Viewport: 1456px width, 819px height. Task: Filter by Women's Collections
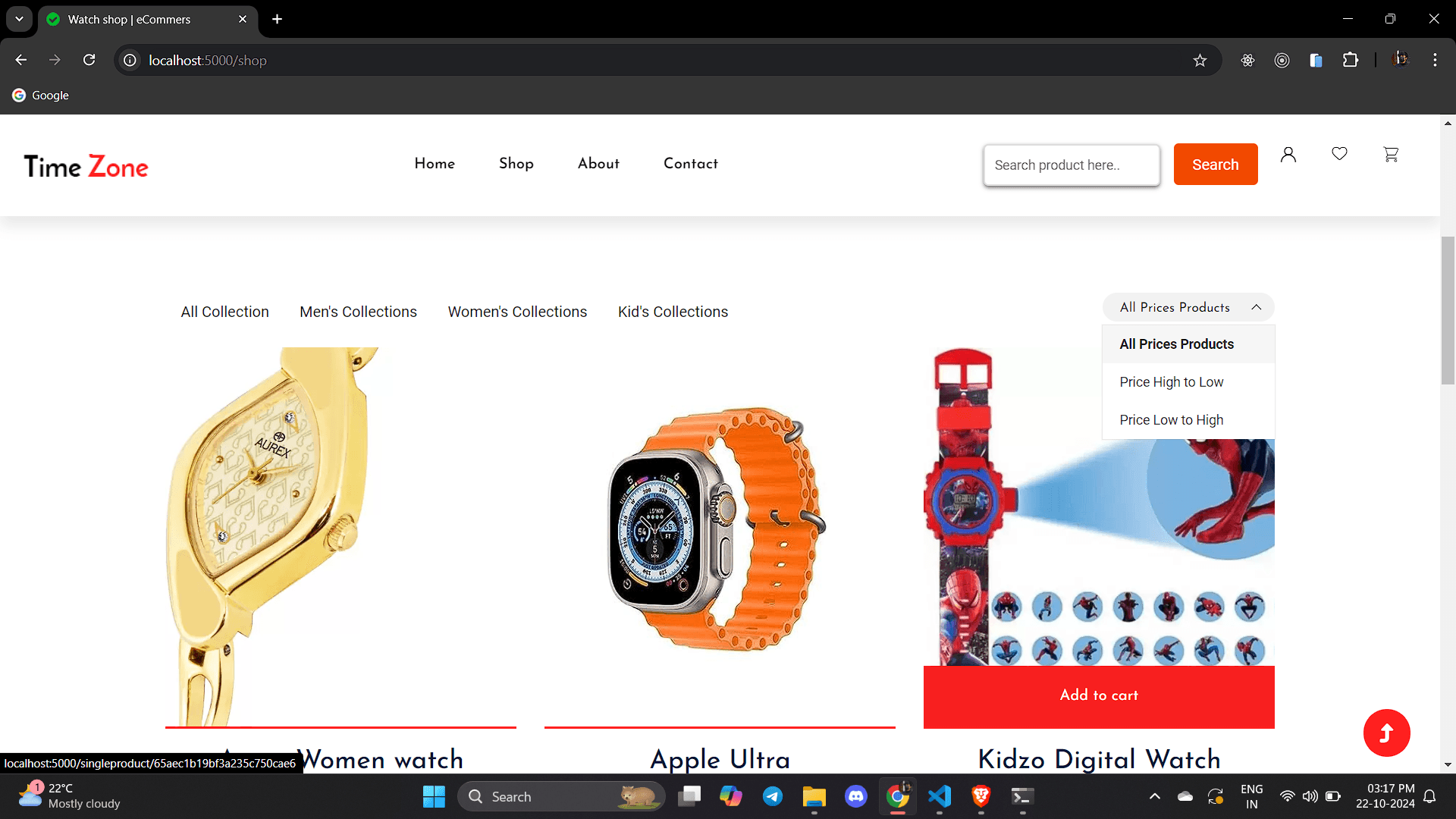517,312
